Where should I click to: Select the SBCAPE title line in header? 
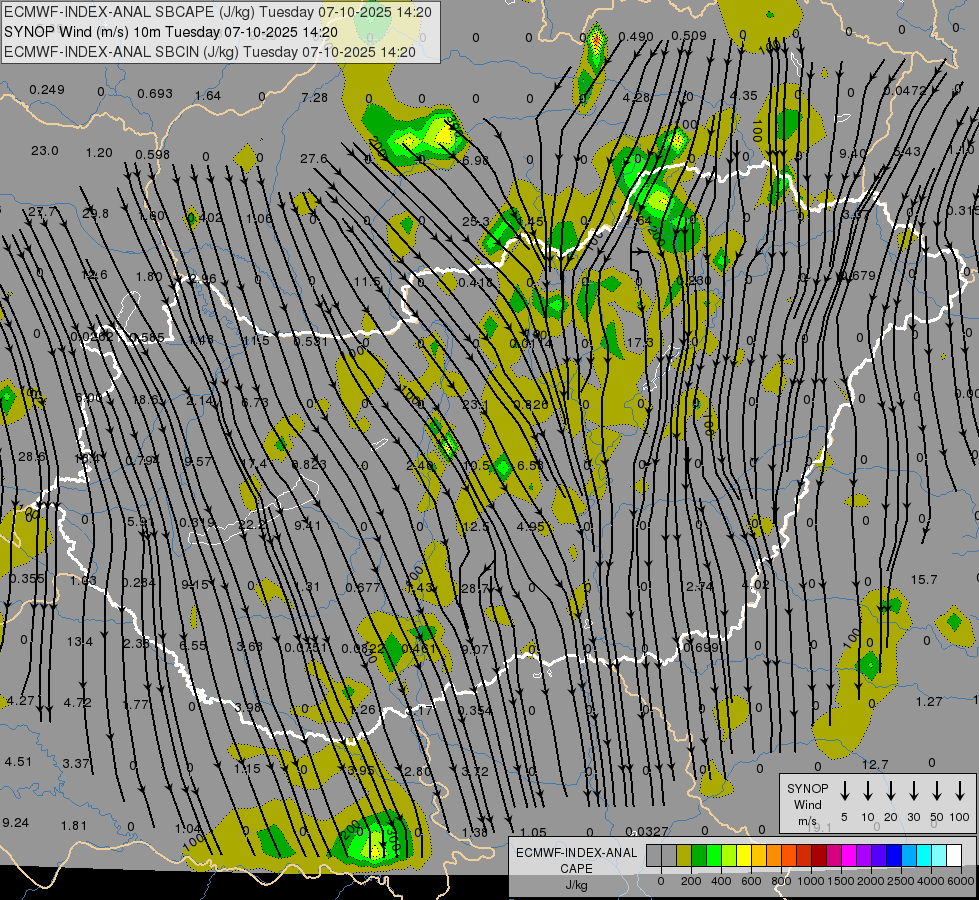(x=218, y=12)
